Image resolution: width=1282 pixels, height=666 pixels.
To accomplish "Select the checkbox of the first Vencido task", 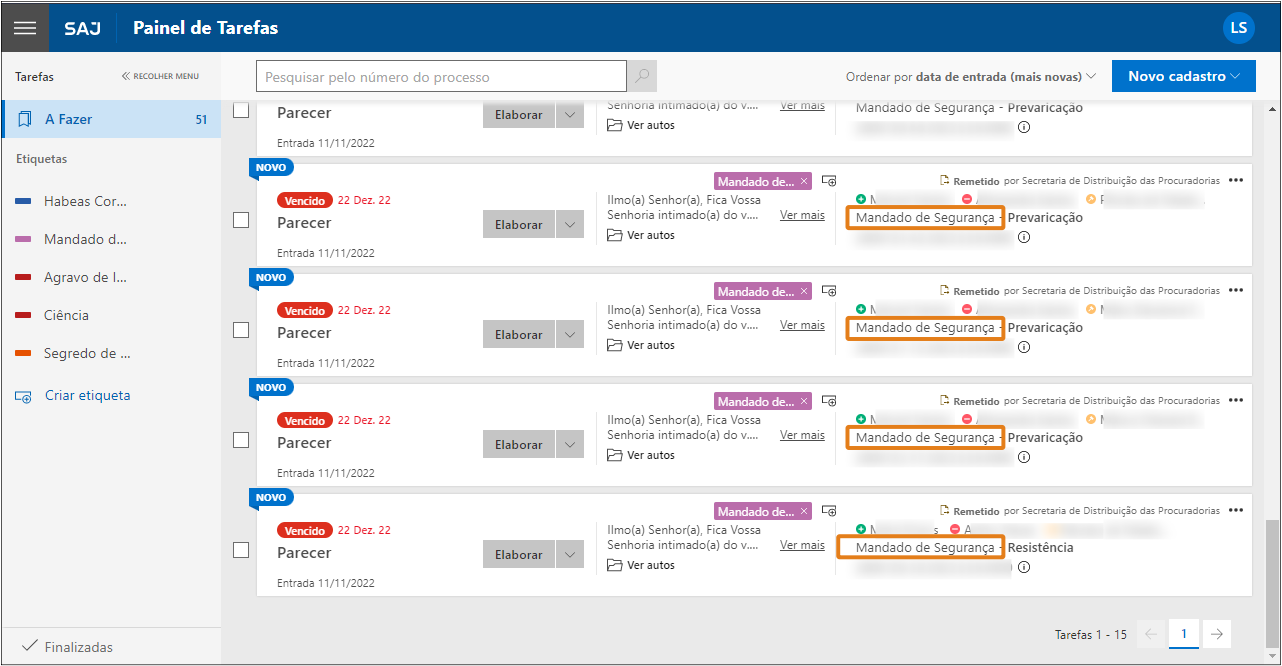I will coord(241,220).
